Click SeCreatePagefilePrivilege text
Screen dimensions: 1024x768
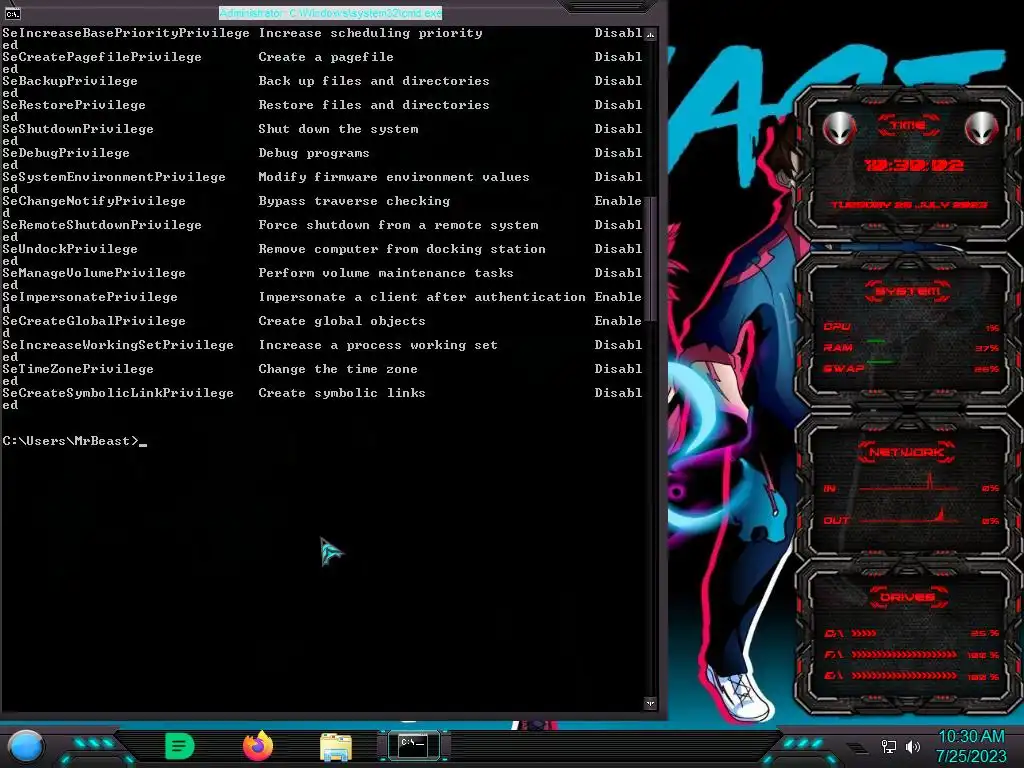click(102, 57)
